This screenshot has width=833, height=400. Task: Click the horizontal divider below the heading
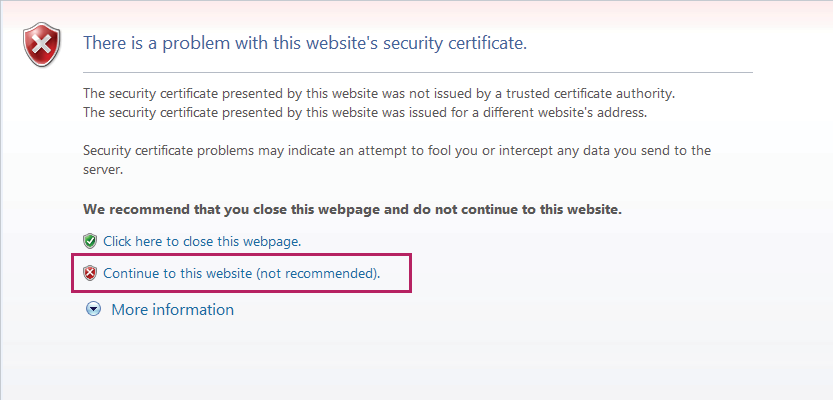coord(418,72)
